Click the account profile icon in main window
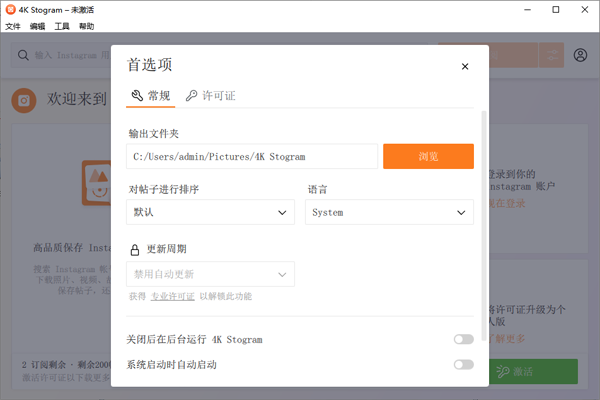This screenshot has height=400, width=600. coord(580,55)
